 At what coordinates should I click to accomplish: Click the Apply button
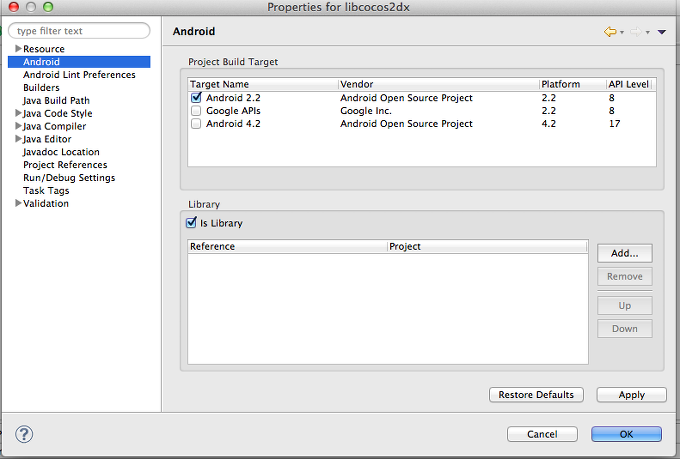pos(631,395)
